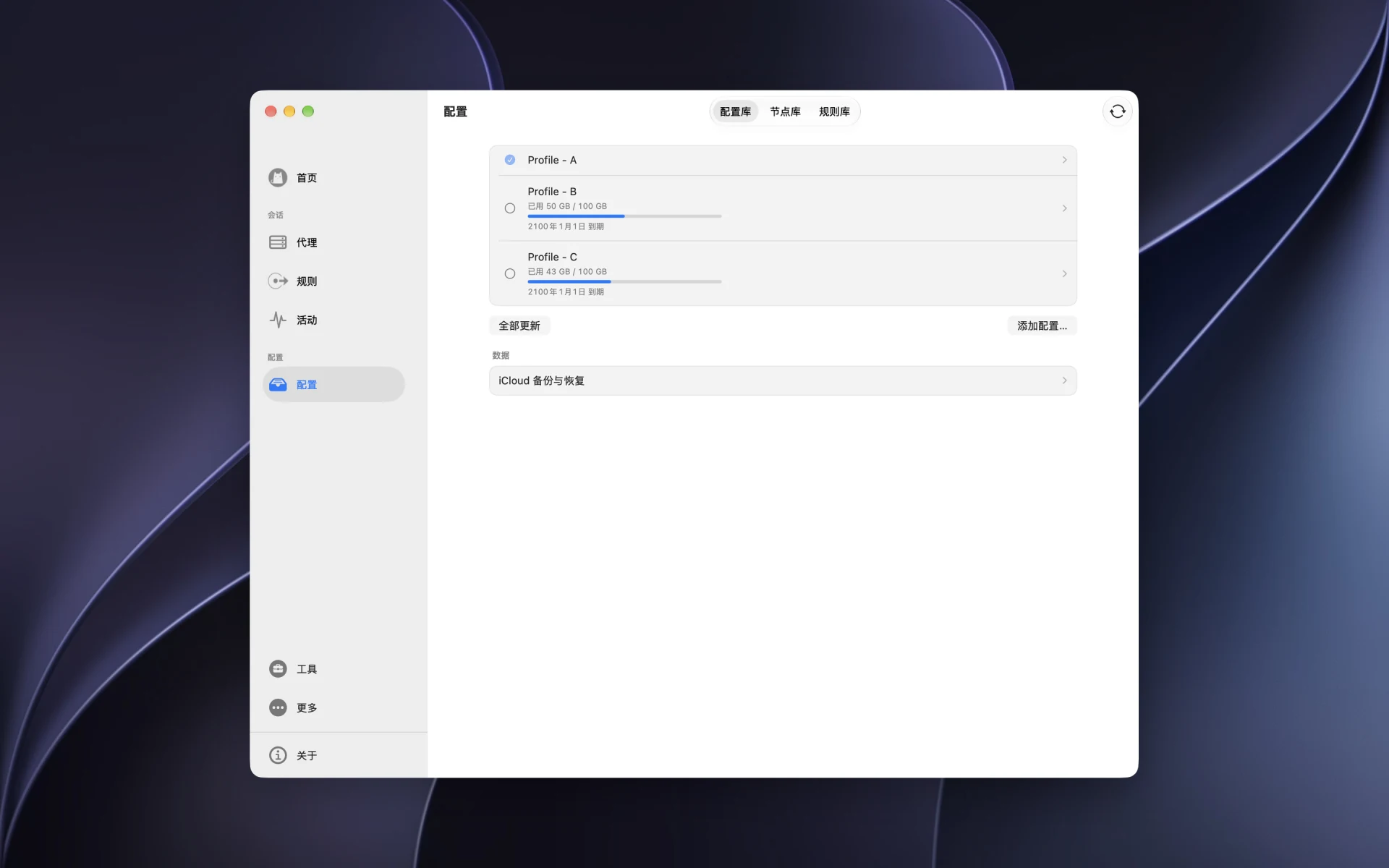Expand Profile - C details chevron
Image resolution: width=1389 pixels, height=868 pixels.
1064,273
